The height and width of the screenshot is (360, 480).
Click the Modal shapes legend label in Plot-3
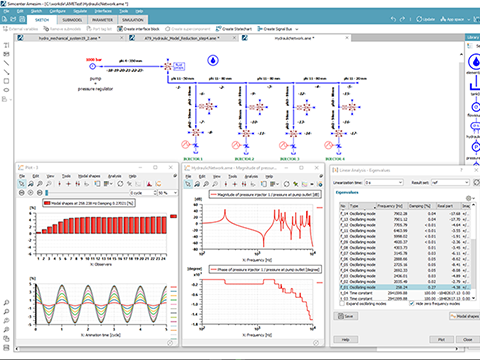(x=89, y=203)
